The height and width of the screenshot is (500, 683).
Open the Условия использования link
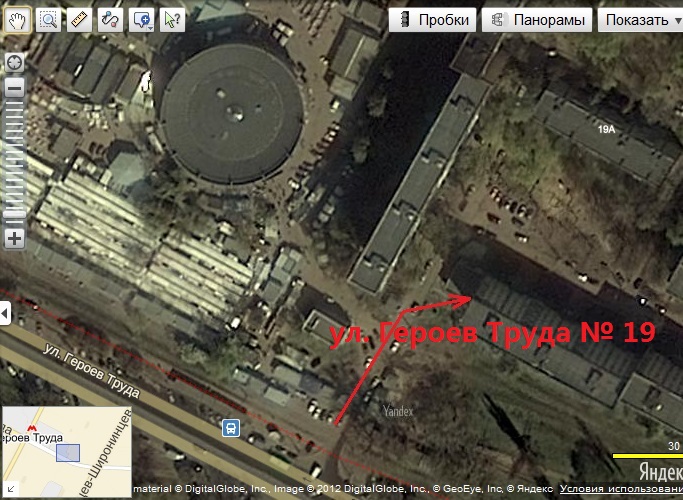[x=620, y=490]
